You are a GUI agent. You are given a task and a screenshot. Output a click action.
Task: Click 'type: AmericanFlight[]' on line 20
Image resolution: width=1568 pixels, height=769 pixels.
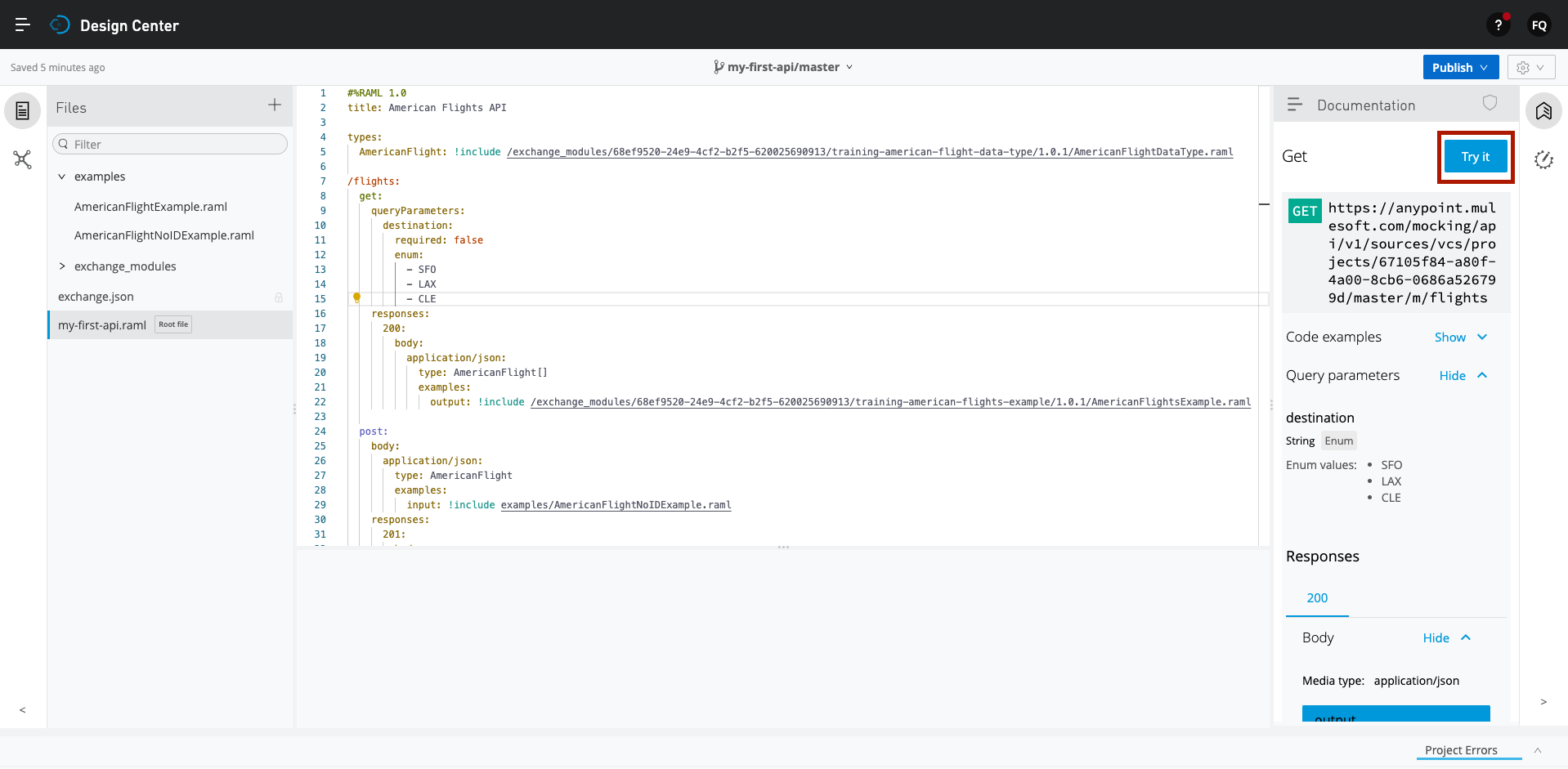[x=483, y=373]
